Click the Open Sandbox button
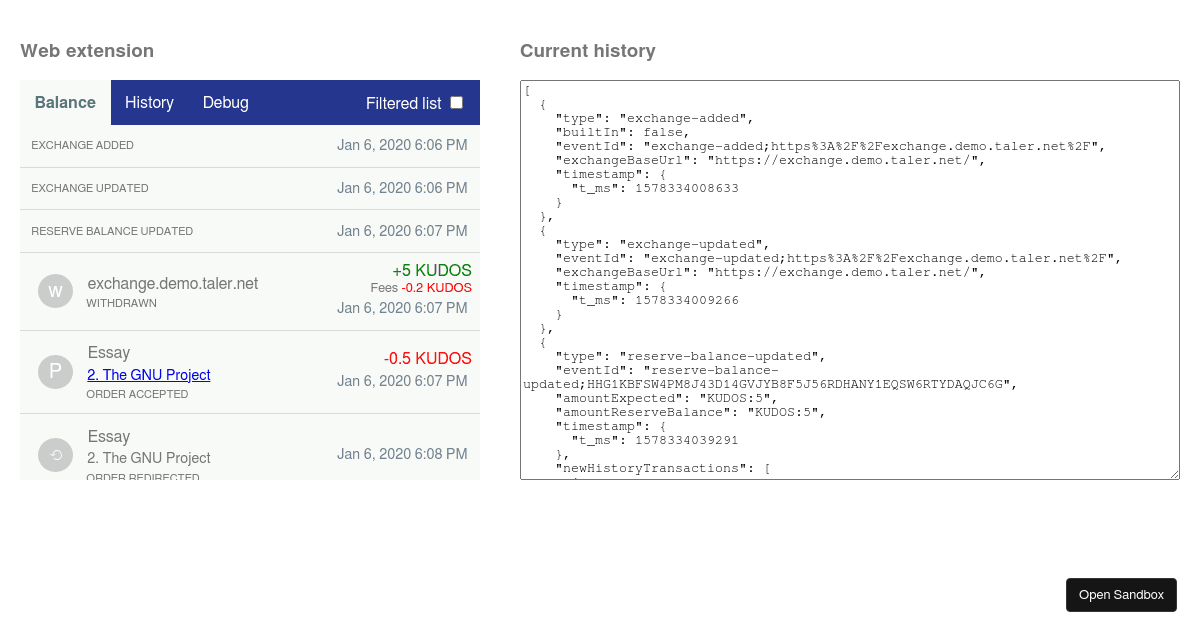1200x630 pixels. pyautogui.click(x=1121, y=594)
